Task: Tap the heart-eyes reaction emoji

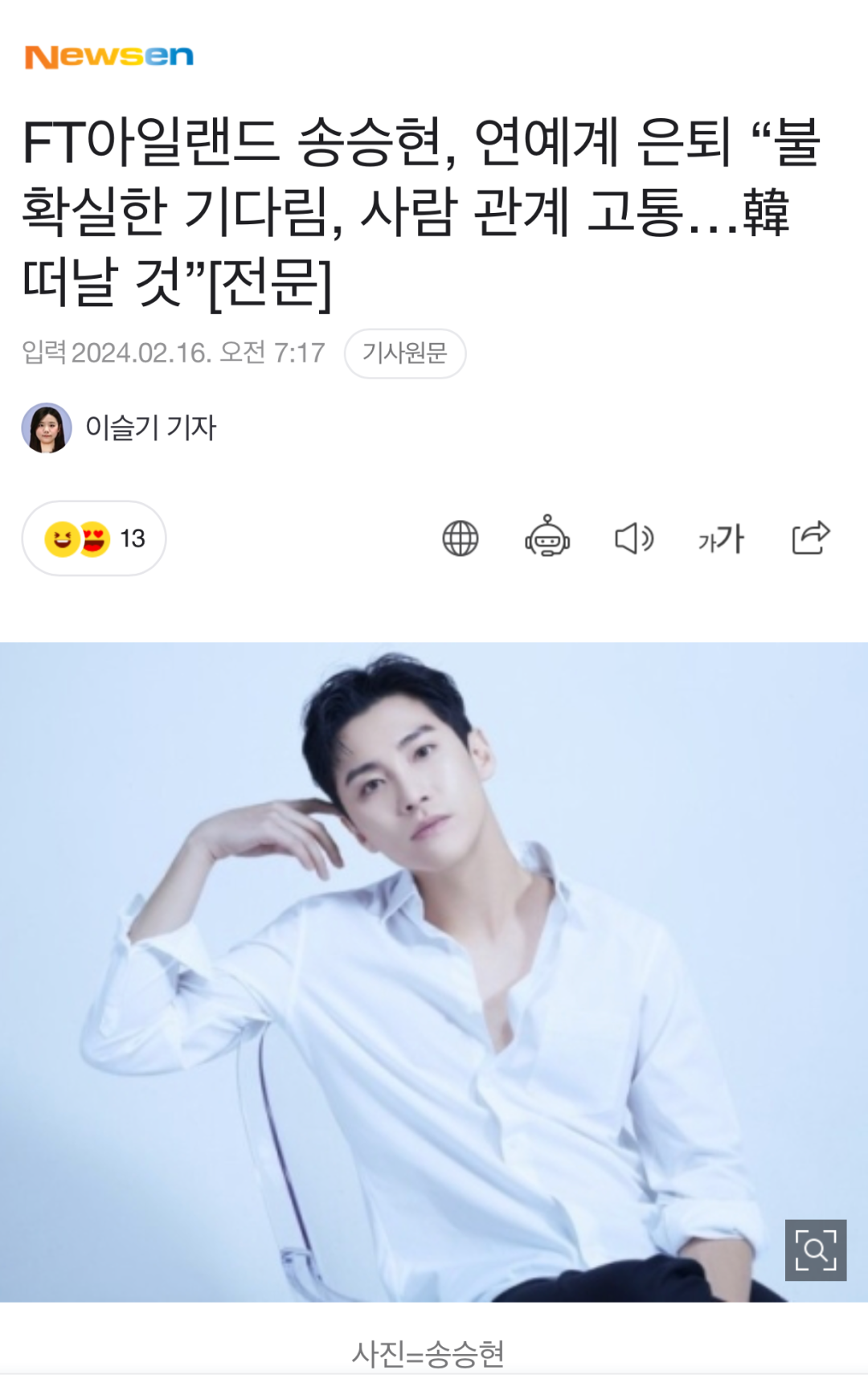Action: 94,538
